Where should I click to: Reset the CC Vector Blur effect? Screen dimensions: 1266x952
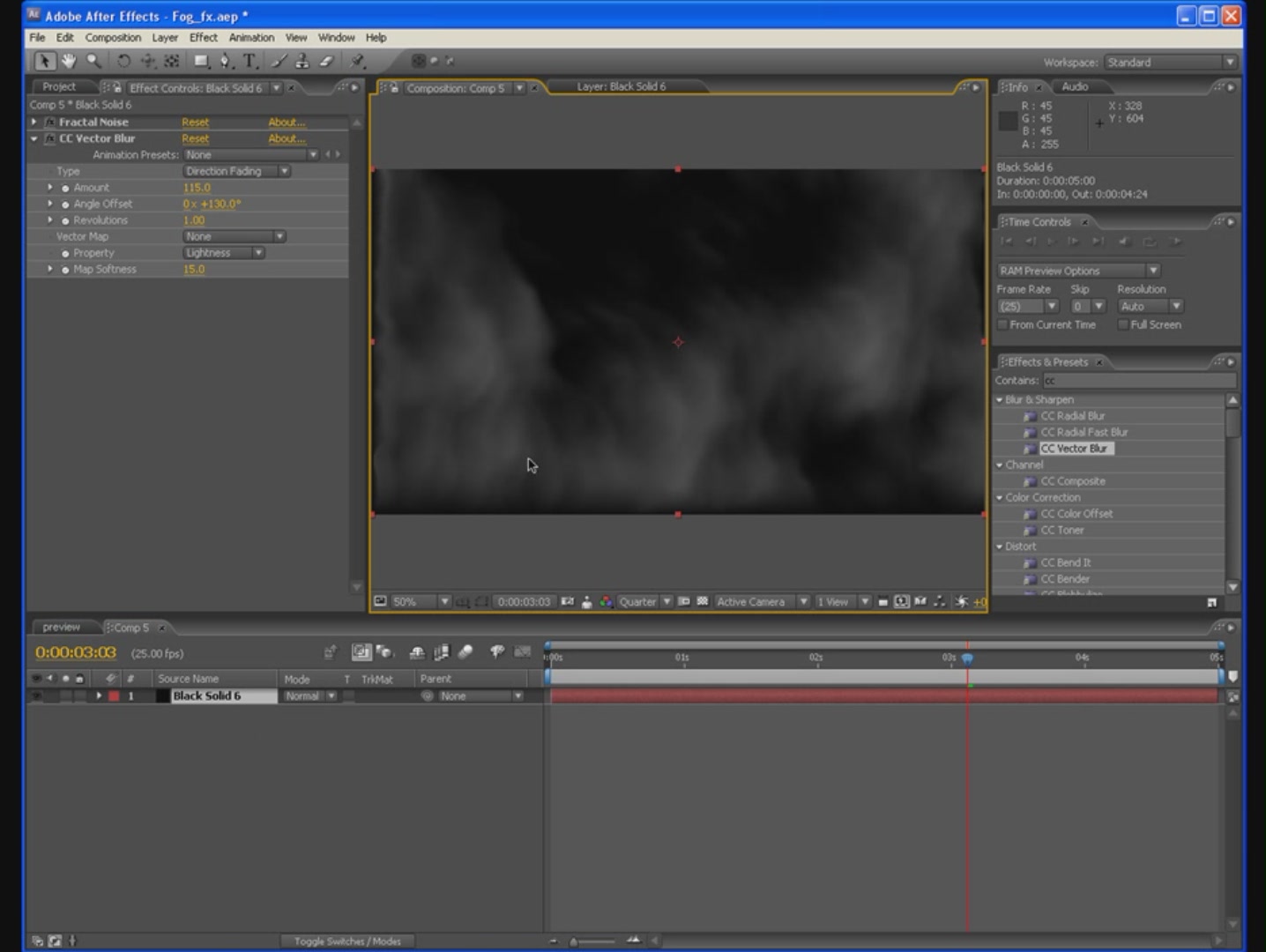pyautogui.click(x=196, y=138)
